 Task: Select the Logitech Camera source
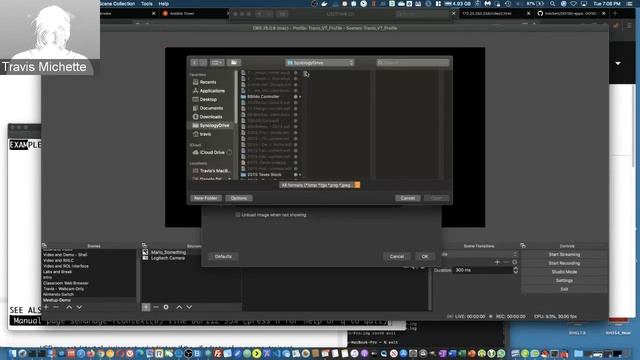tap(168, 258)
